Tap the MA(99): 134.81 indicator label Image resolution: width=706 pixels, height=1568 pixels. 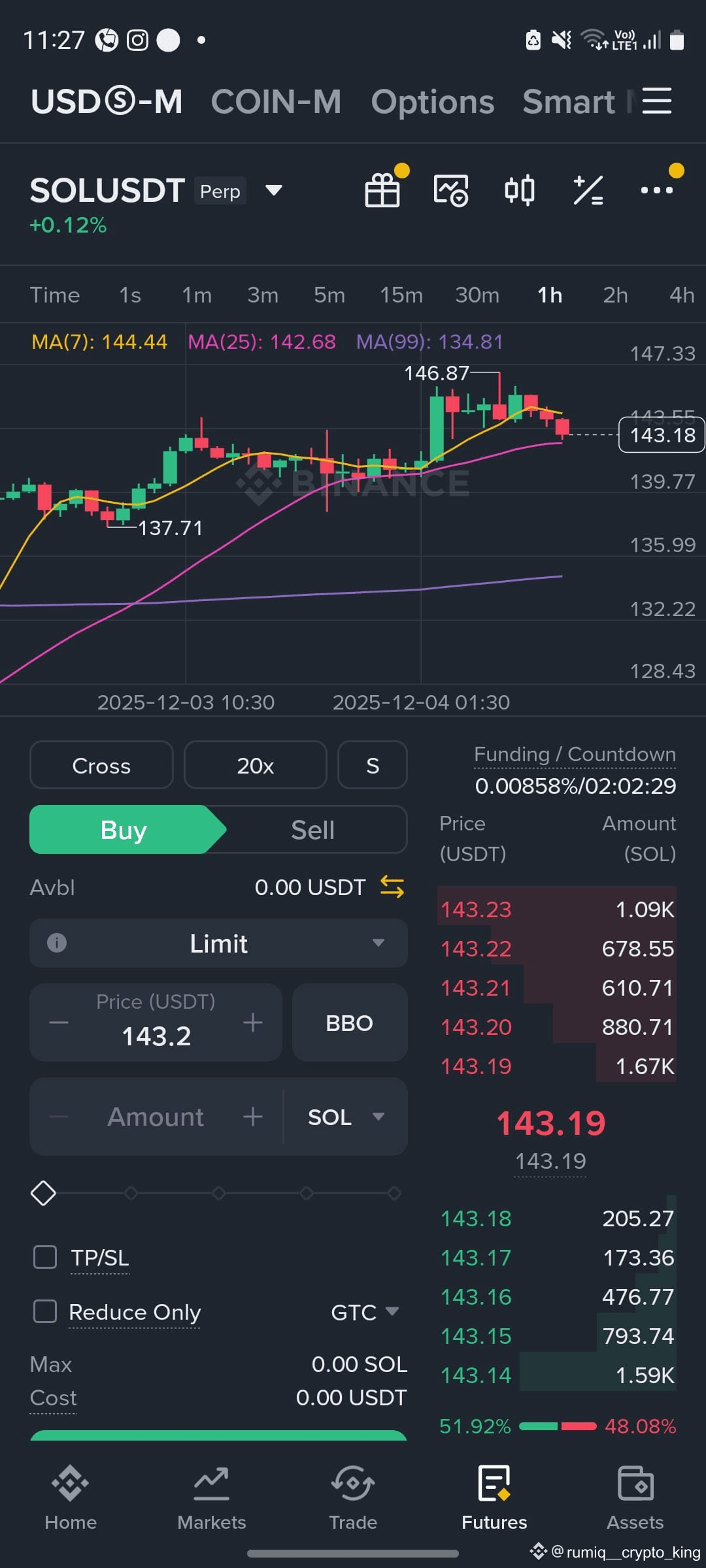(x=429, y=342)
